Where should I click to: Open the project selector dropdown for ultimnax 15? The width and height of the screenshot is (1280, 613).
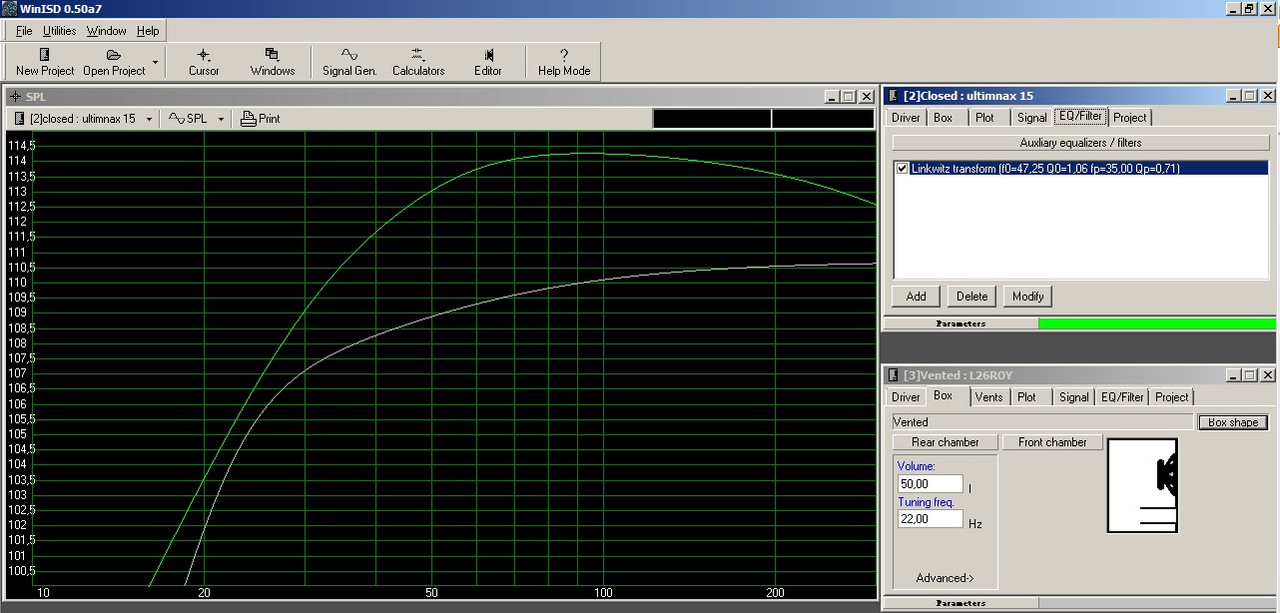pyautogui.click(x=149, y=119)
